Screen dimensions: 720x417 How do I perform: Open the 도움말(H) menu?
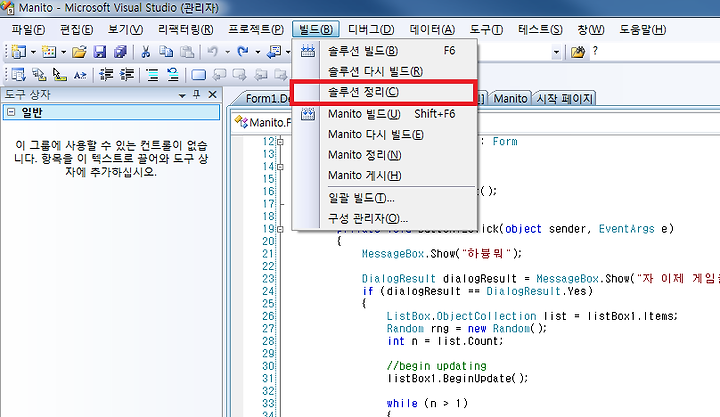[642, 30]
